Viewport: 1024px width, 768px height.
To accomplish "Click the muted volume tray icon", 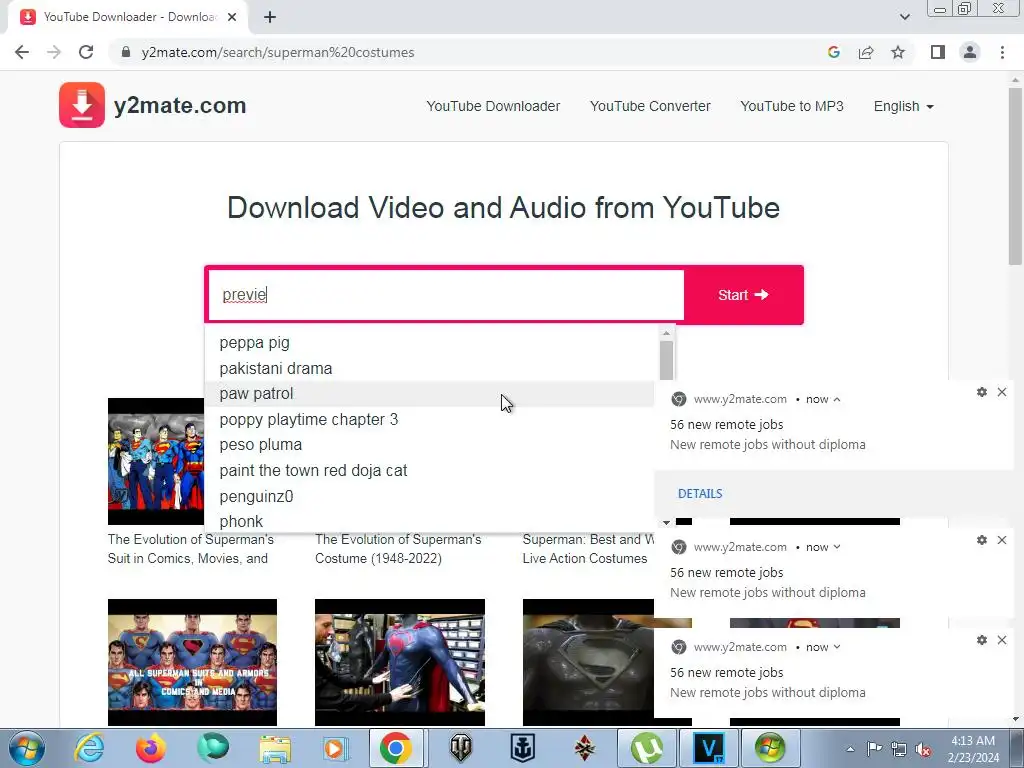I will [923, 749].
